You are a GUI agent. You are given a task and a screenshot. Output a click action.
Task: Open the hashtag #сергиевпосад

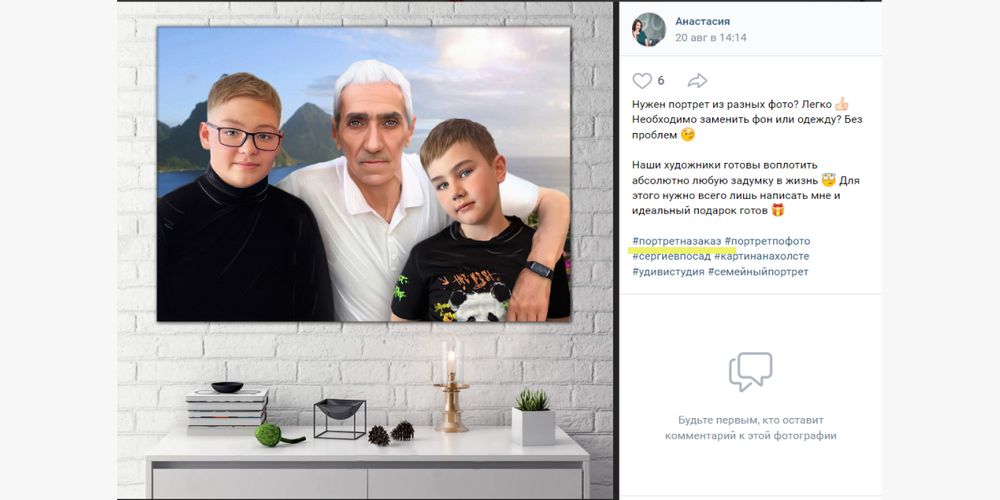click(x=672, y=256)
